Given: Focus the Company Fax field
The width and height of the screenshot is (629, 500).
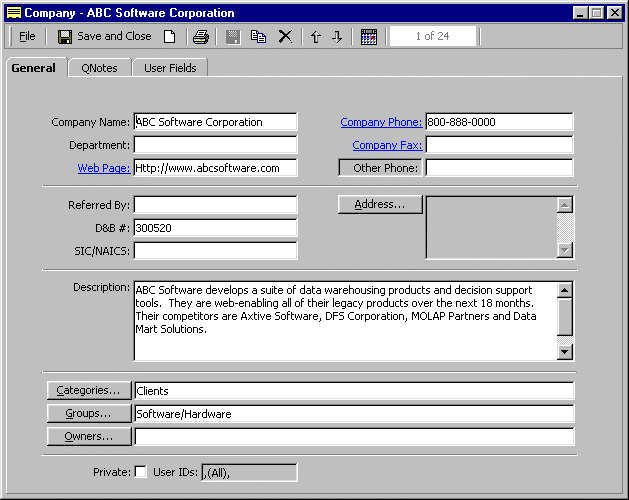Looking at the screenshot, I should [x=499, y=144].
